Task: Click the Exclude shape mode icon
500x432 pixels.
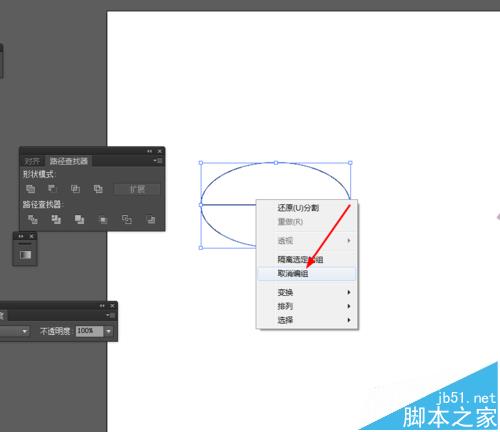Action: click(x=98, y=189)
